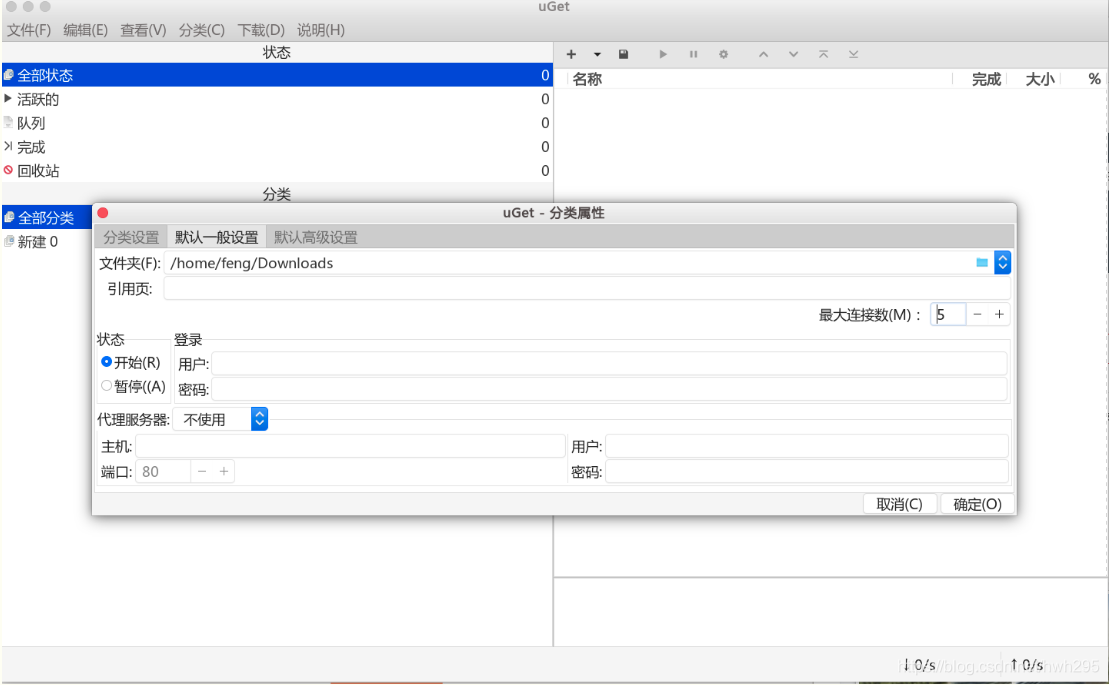The height and width of the screenshot is (685, 1109).
Task: Open the dropdown arrow beside add download
Action: tap(597, 54)
